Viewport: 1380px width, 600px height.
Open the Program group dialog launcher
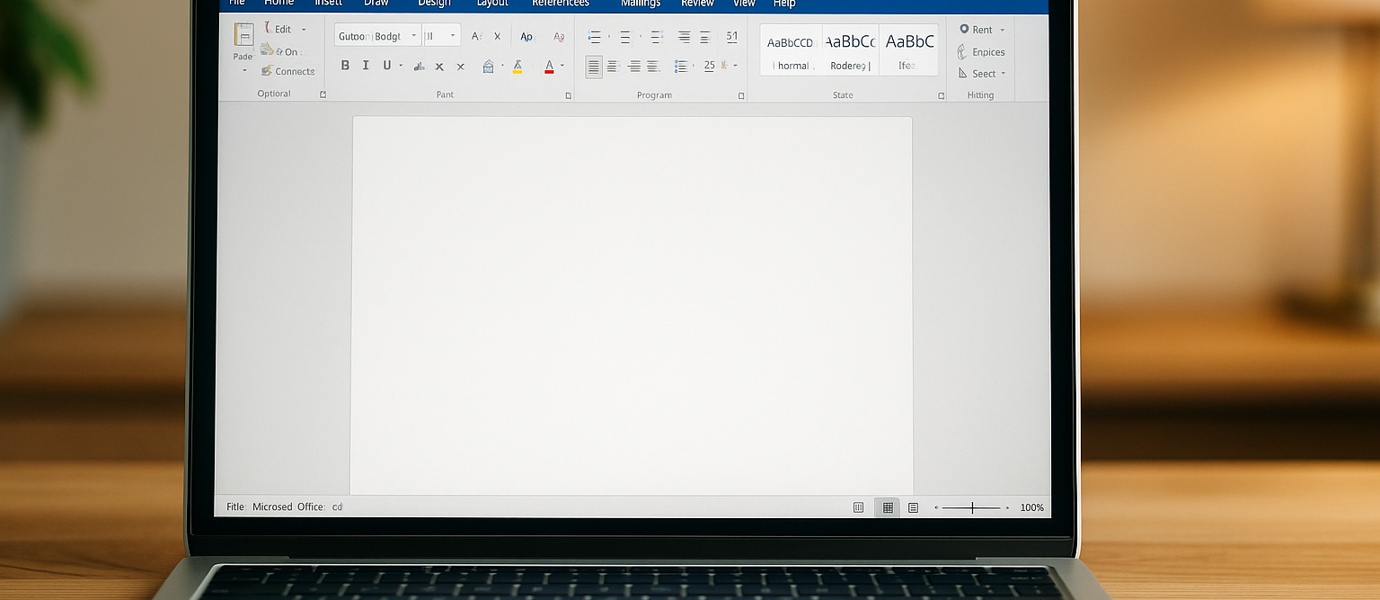click(741, 96)
